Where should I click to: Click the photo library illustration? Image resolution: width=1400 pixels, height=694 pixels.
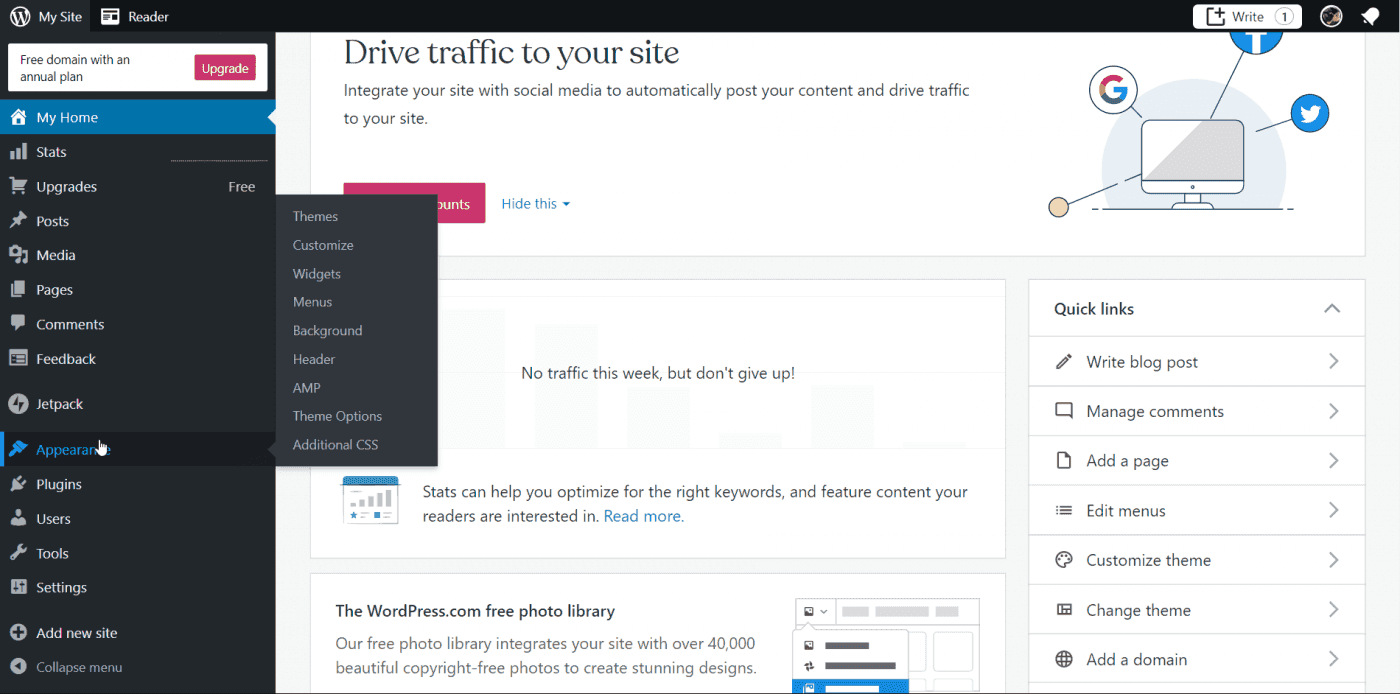pos(887,646)
